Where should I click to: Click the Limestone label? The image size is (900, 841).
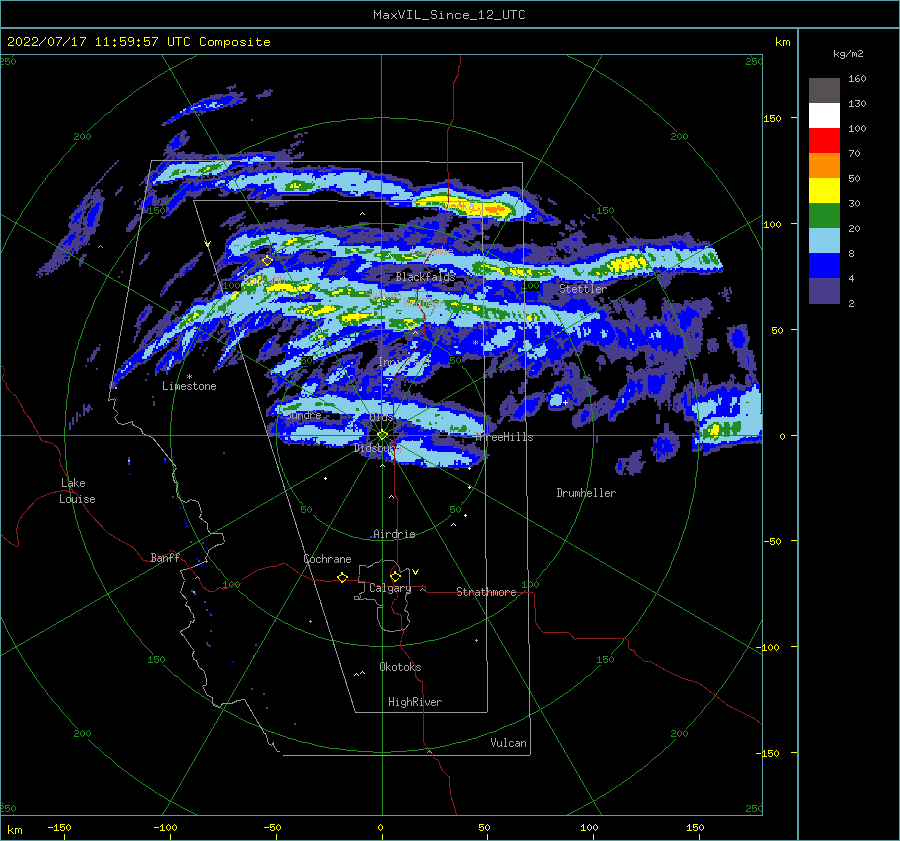pyautogui.click(x=189, y=386)
